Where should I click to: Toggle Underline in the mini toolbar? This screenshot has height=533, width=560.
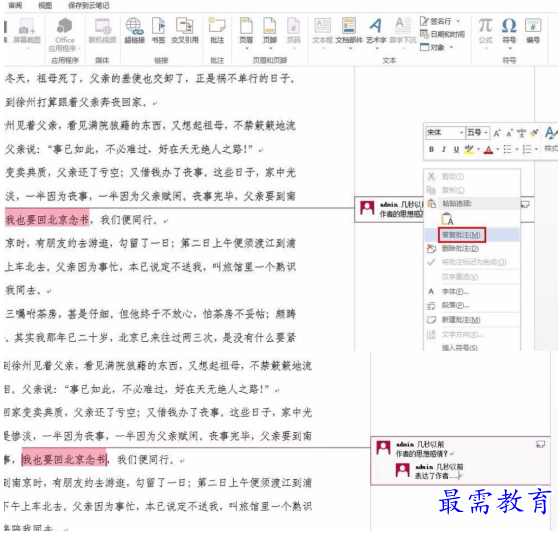(x=456, y=149)
